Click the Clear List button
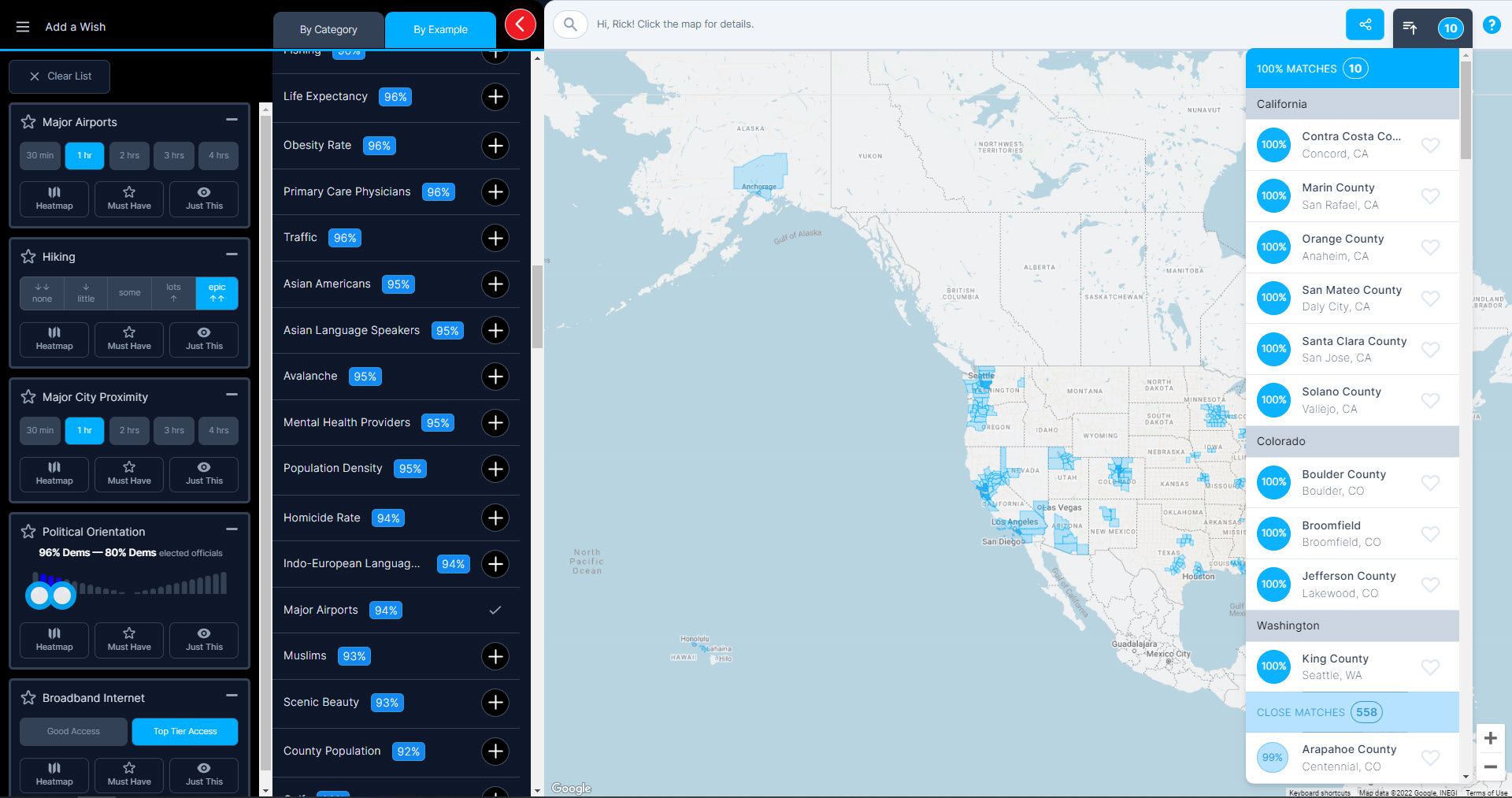The image size is (1512, 798). coord(60,76)
